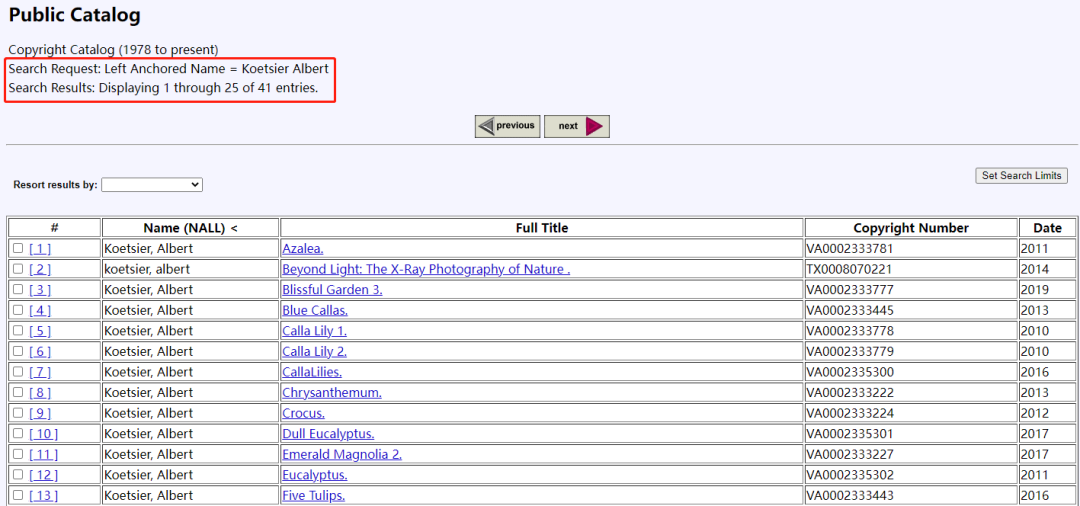Open record link [ 5 ]
This screenshot has width=1080, height=506.
click(x=40, y=331)
